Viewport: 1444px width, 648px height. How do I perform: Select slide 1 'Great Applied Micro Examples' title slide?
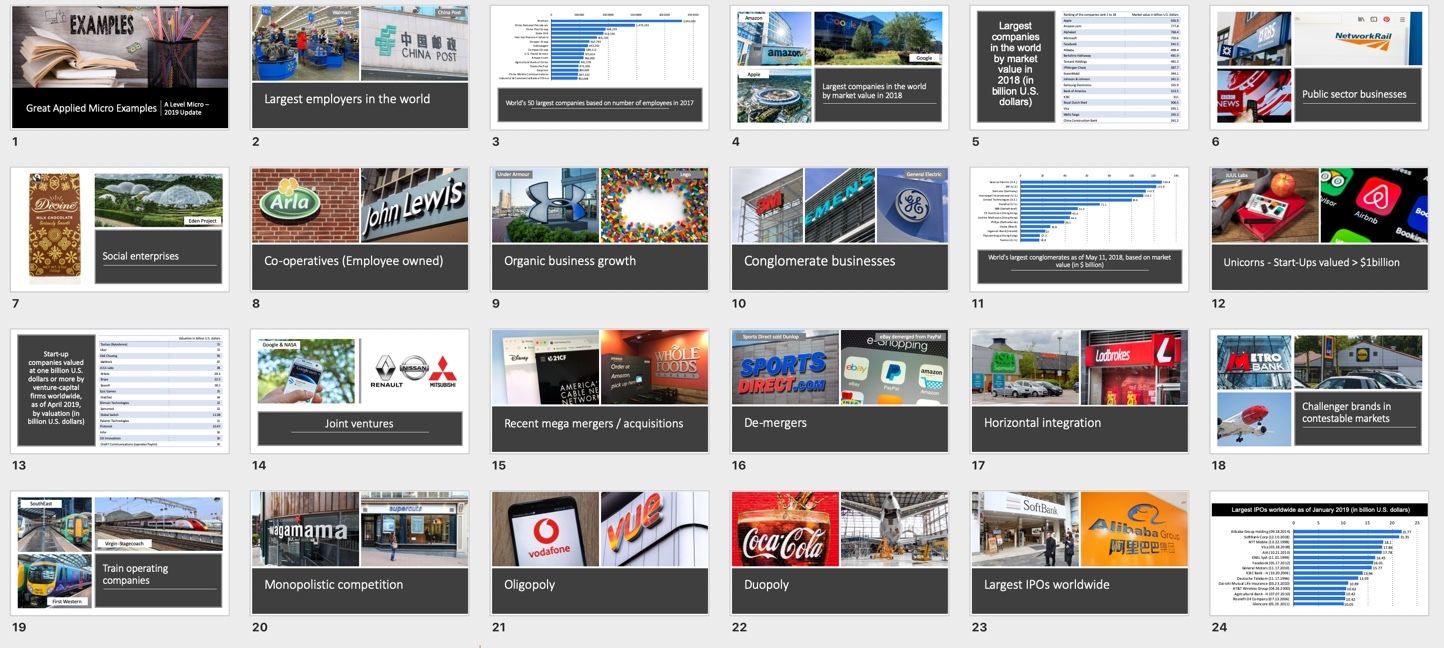tap(120, 68)
